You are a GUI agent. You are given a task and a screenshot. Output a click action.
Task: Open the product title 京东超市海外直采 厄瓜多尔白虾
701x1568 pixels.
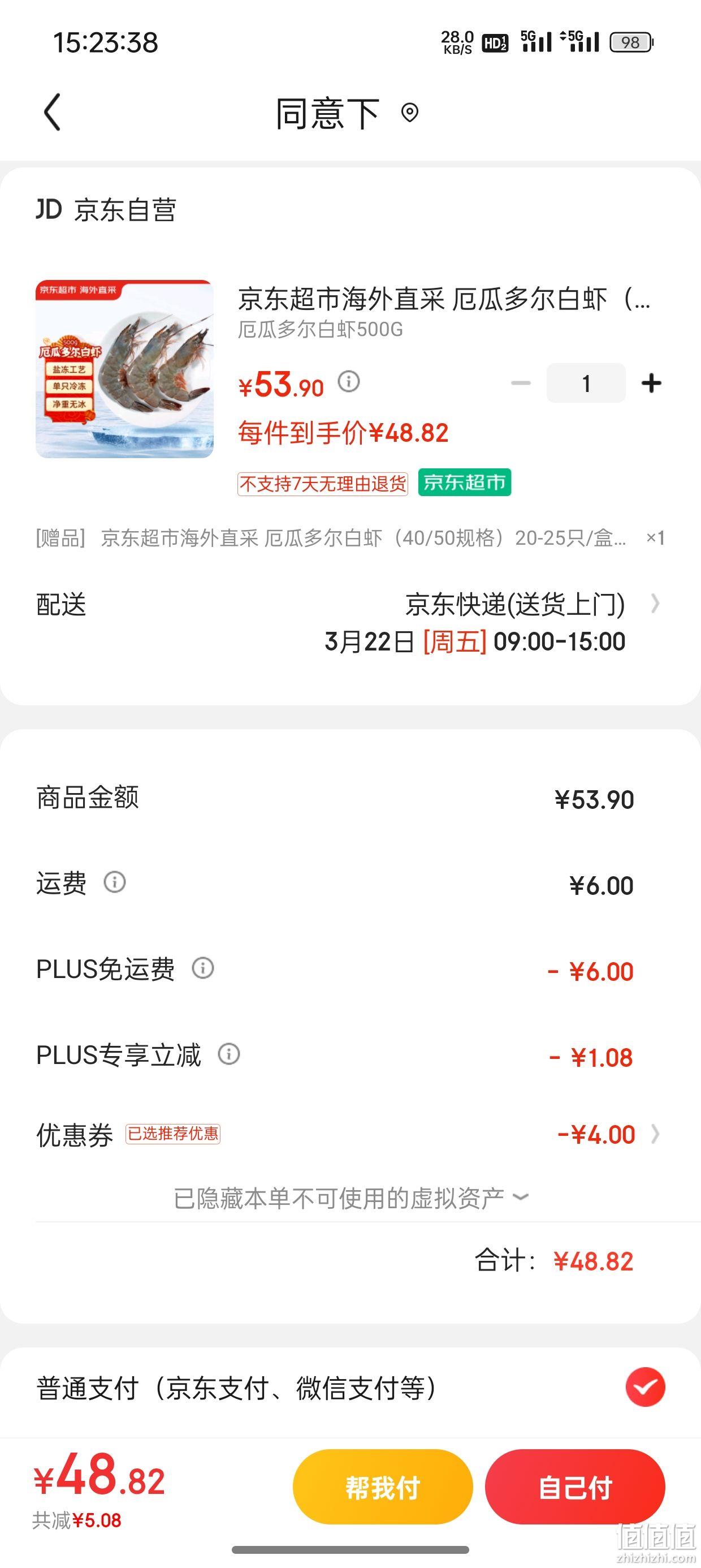(x=444, y=299)
